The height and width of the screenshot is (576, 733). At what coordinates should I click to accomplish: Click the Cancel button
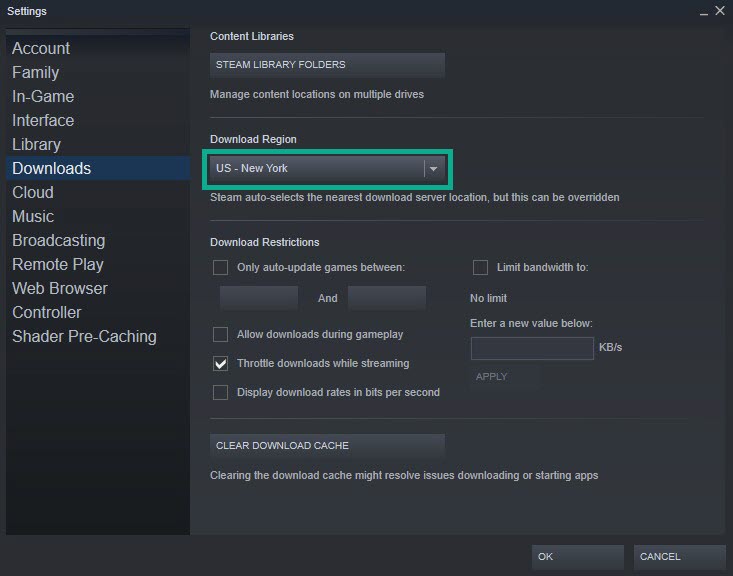tap(680, 557)
